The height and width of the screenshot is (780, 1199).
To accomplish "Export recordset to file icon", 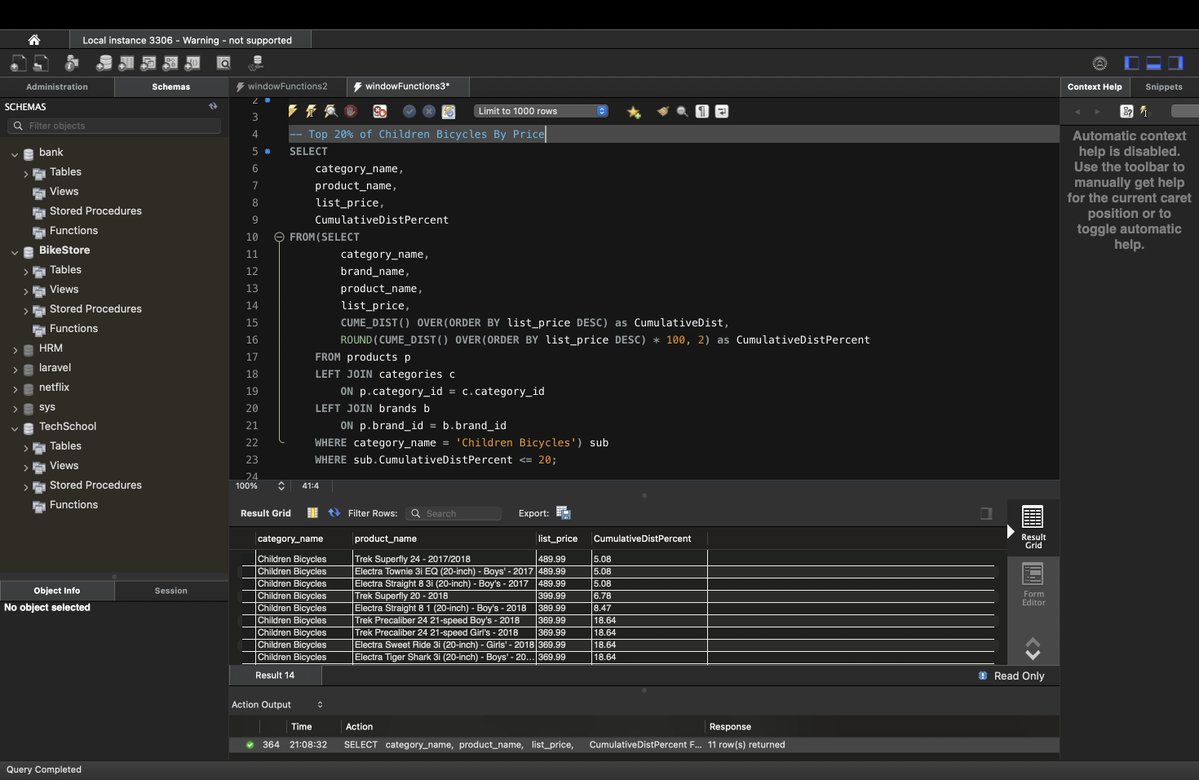I will pos(564,513).
